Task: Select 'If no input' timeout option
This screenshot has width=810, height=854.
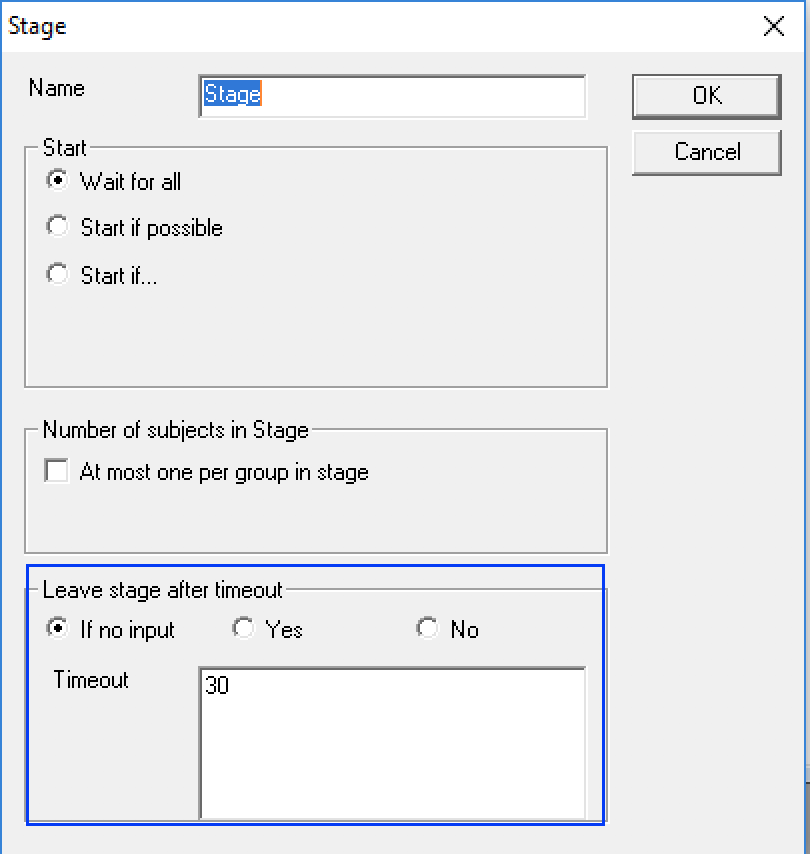Action: (x=57, y=629)
